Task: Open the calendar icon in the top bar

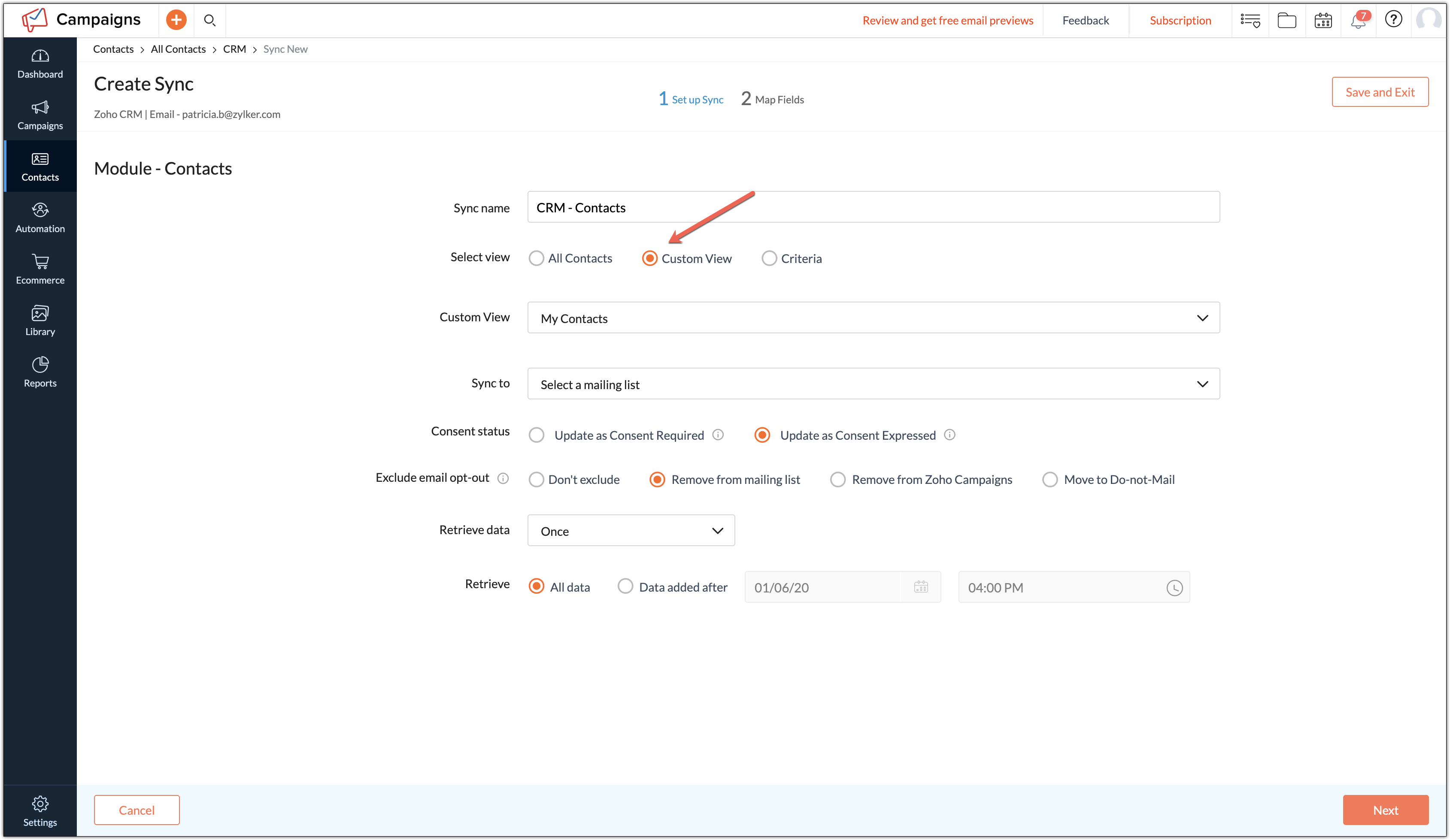Action: (1323, 20)
